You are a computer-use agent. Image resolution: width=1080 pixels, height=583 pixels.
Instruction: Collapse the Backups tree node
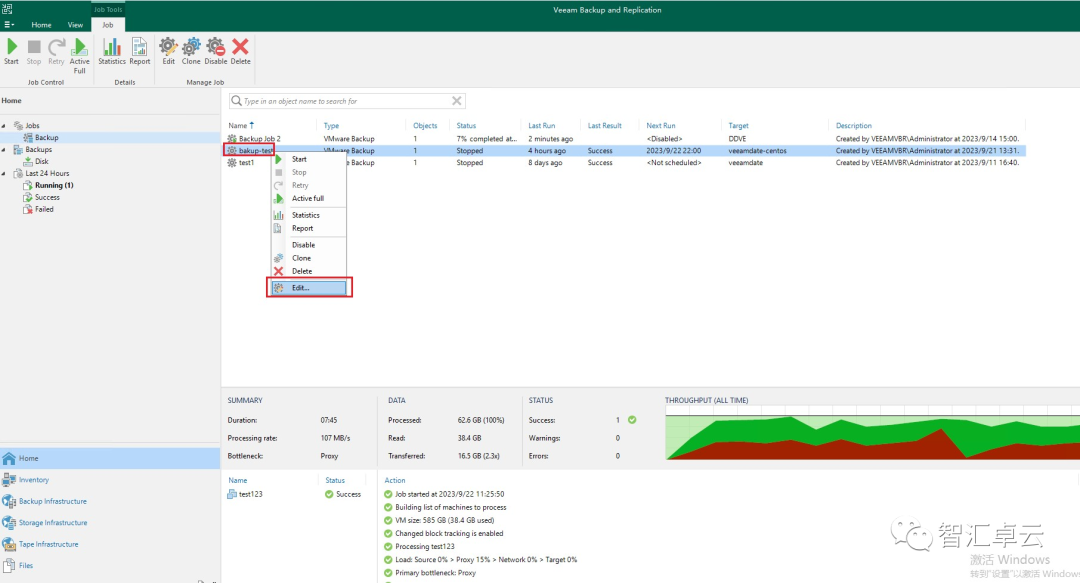pyautogui.click(x=6, y=149)
